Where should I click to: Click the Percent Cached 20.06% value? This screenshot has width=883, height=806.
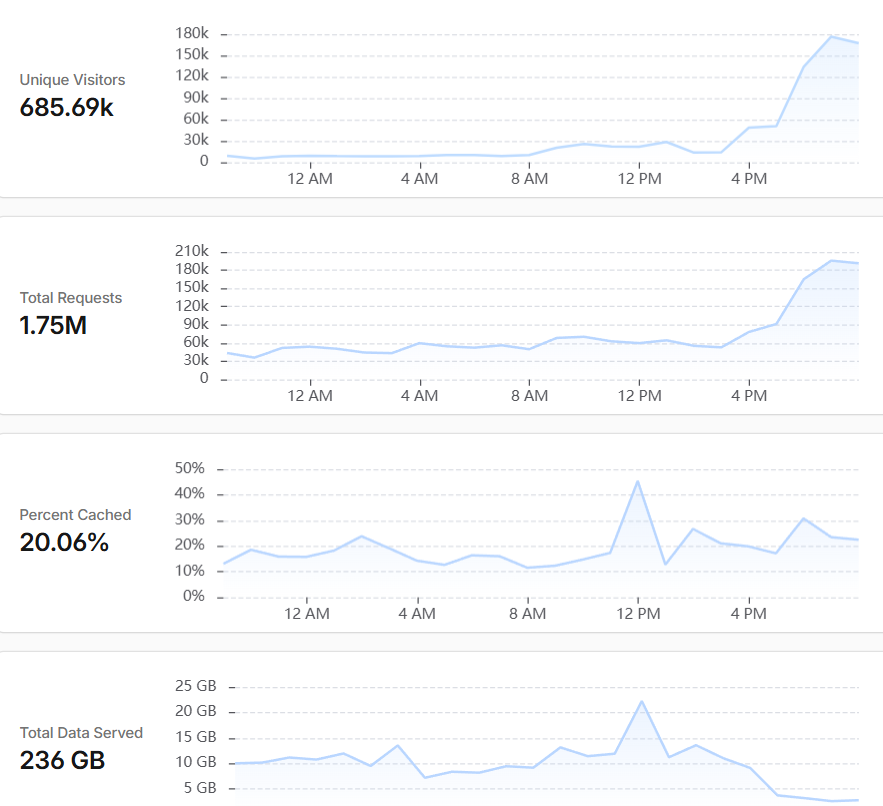[64, 542]
